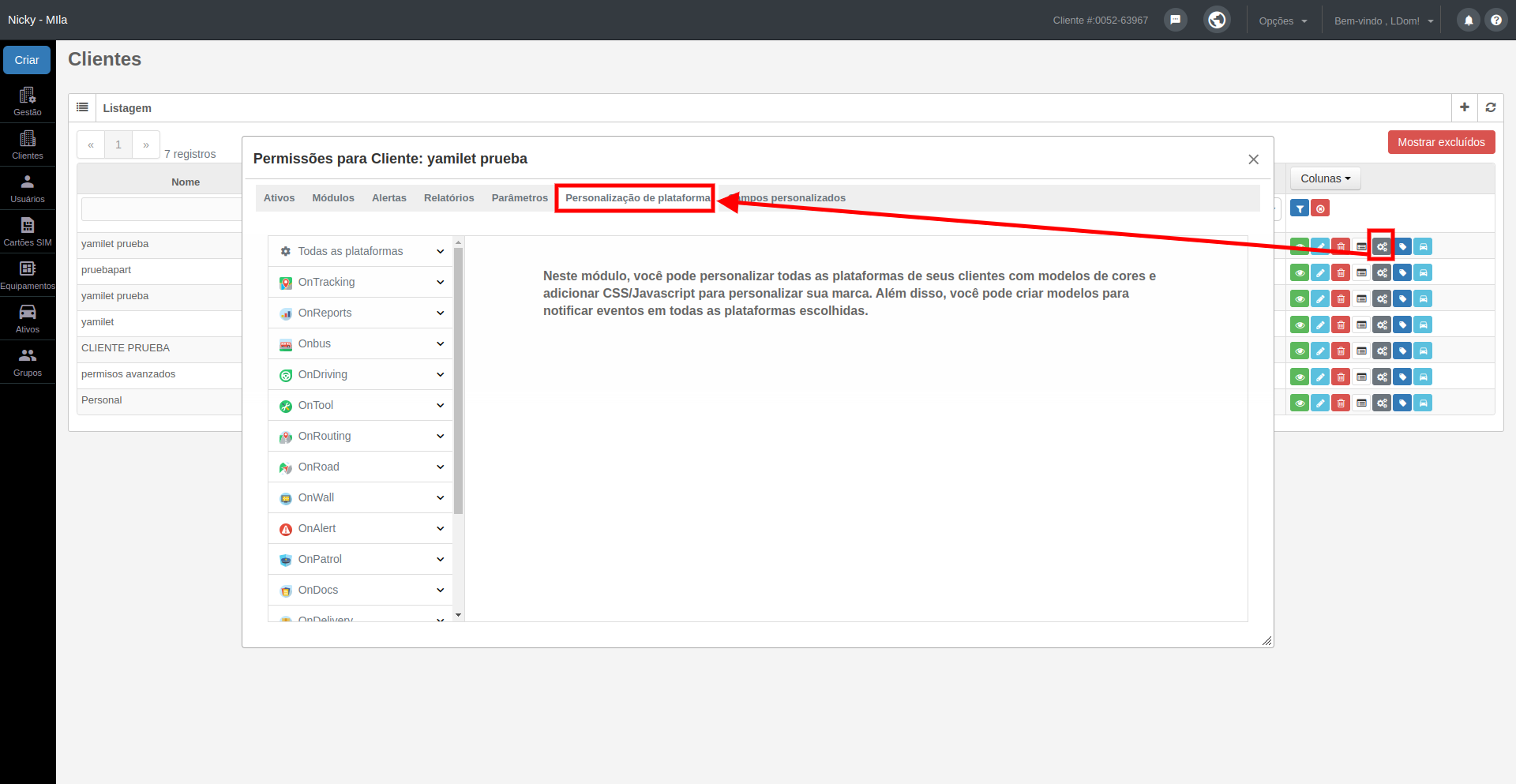The image size is (1516, 784).
Task: Click the platform list vertical scrollbar
Action: 459,381
